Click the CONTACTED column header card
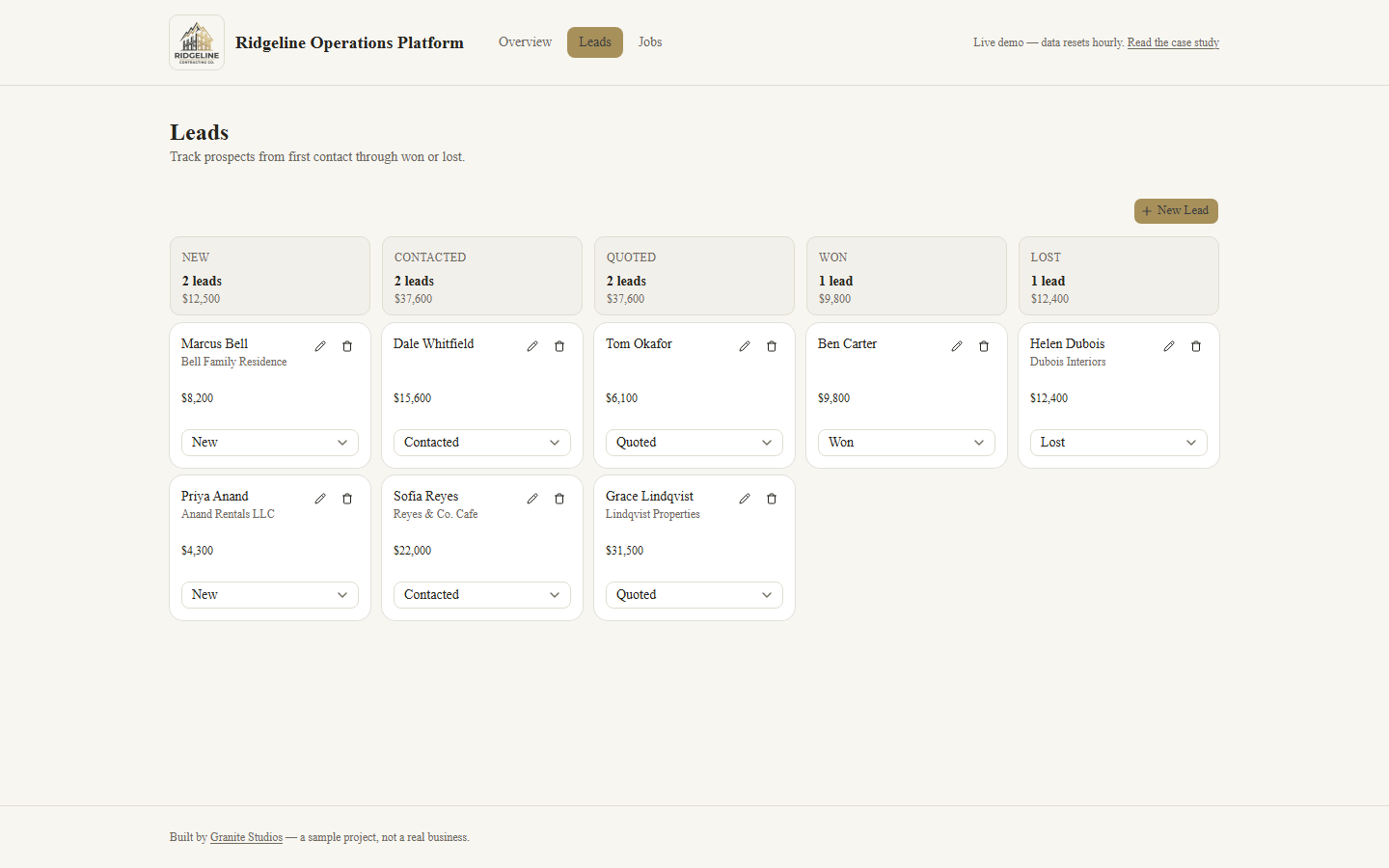This screenshot has width=1389, height=868. (482, 276)
